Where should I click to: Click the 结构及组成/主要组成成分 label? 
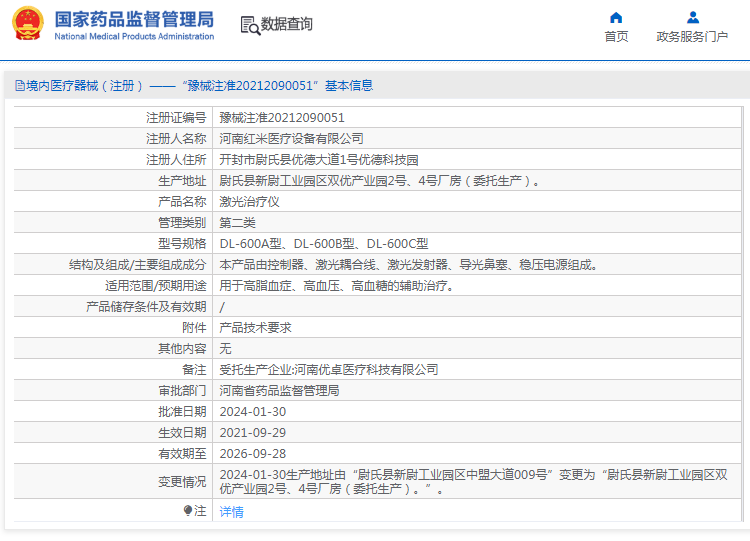point(138,265)
